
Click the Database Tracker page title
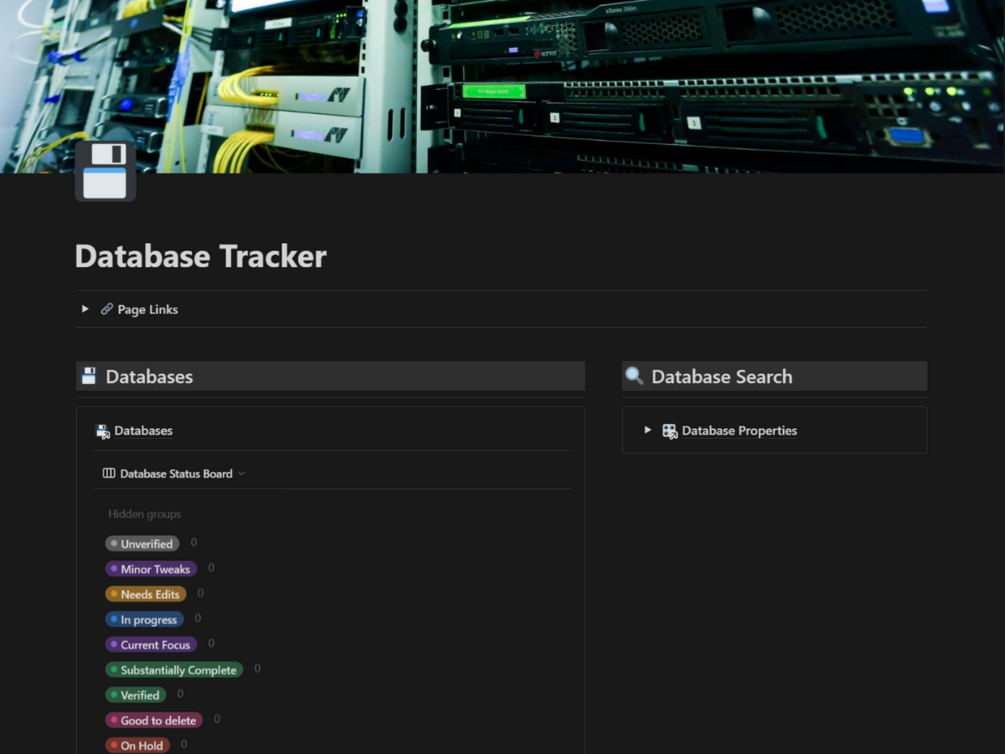point(201,256)
